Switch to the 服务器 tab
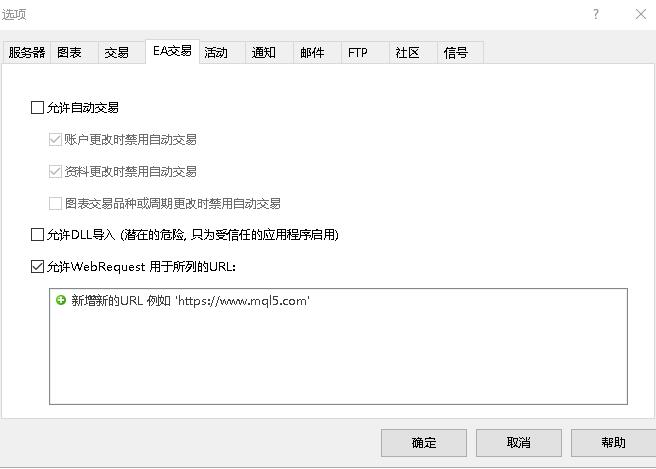 [27, 53]
